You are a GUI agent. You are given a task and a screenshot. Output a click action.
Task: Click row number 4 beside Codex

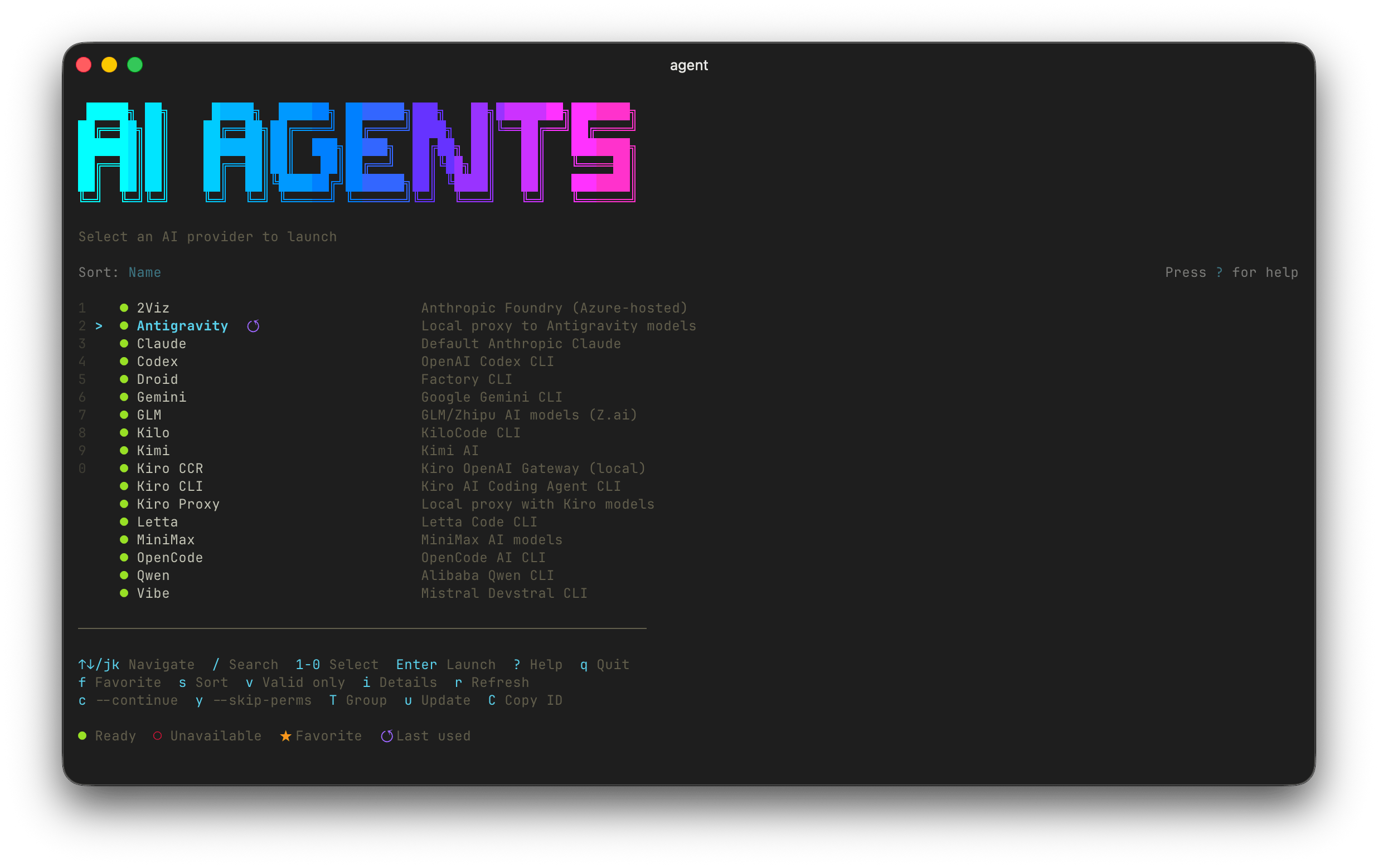click(83, 362)
